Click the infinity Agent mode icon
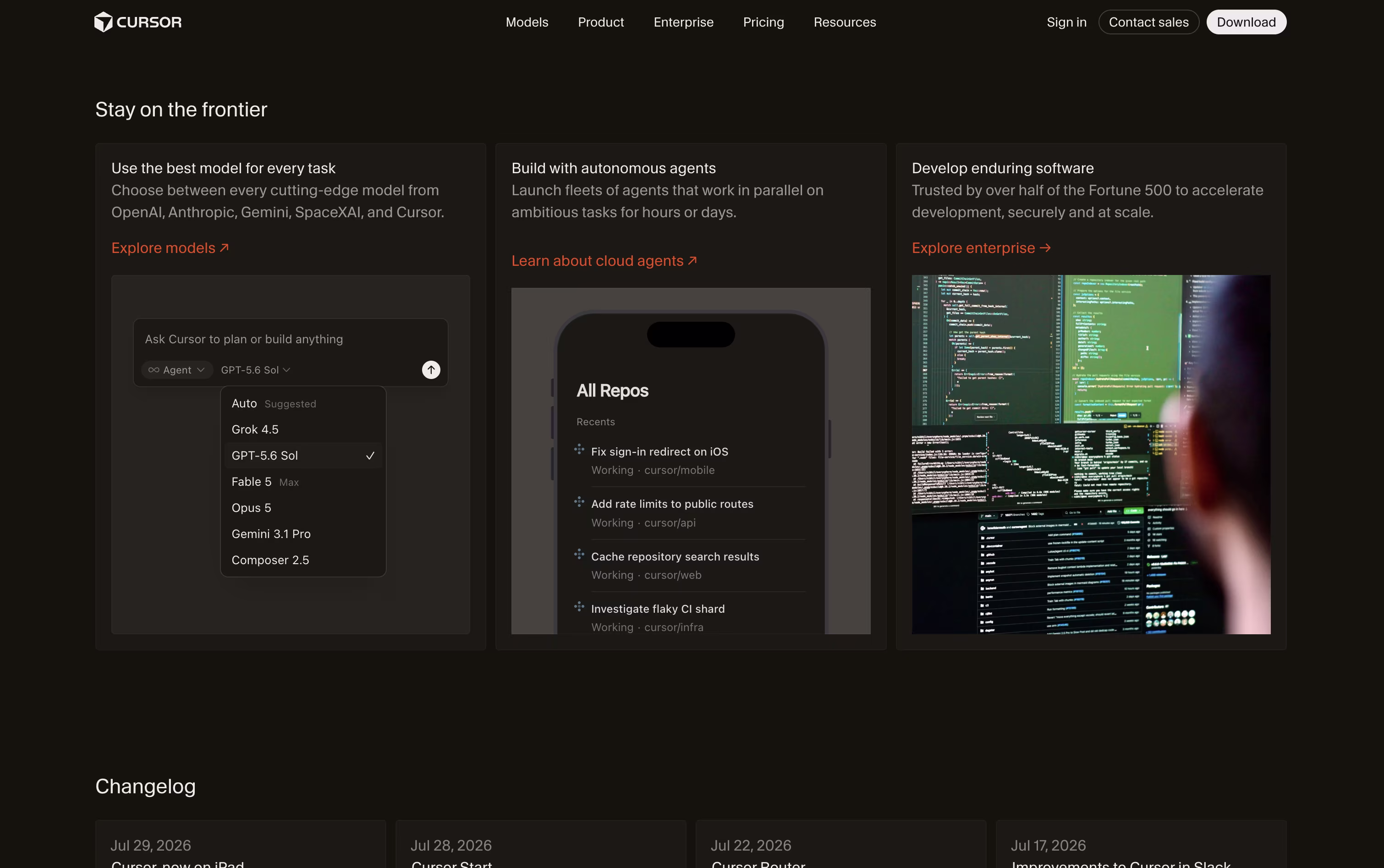 click(154, 370)
